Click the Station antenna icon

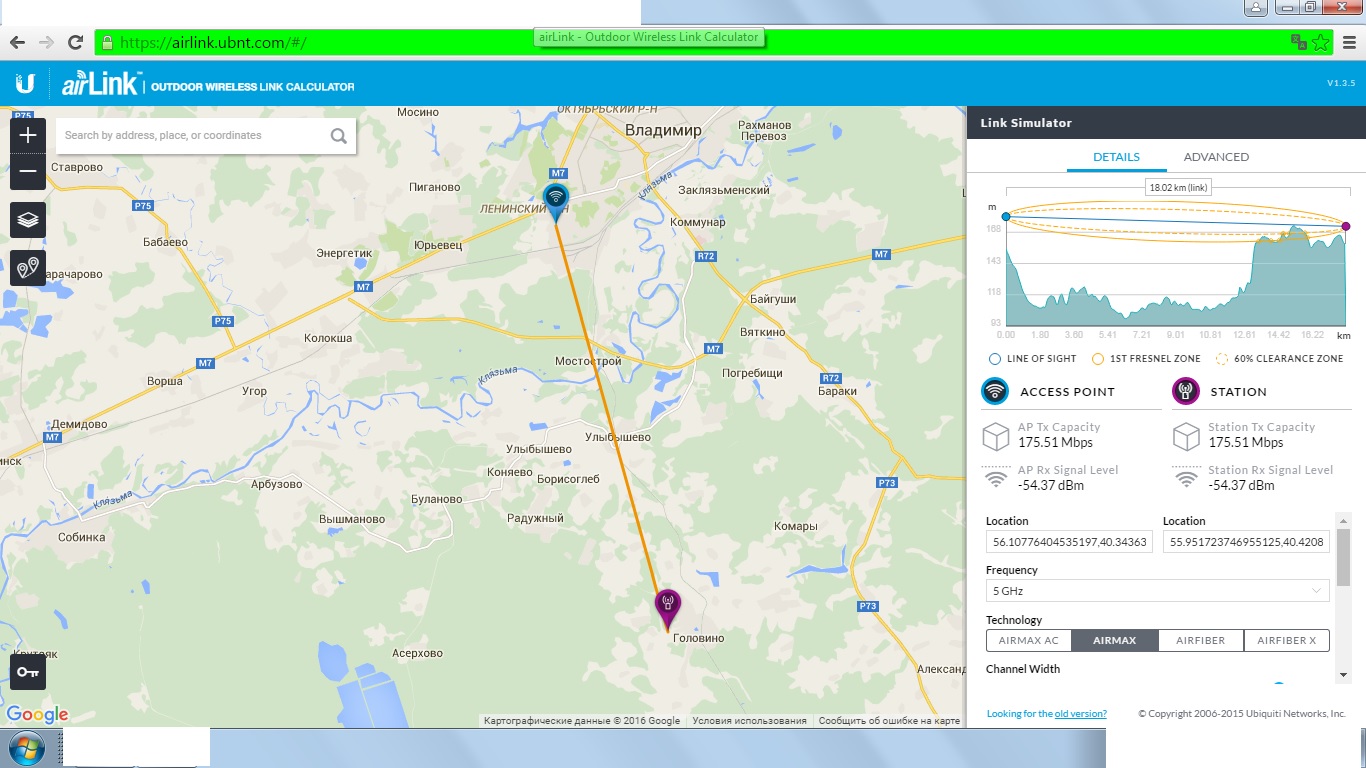tap(1185, 391)
